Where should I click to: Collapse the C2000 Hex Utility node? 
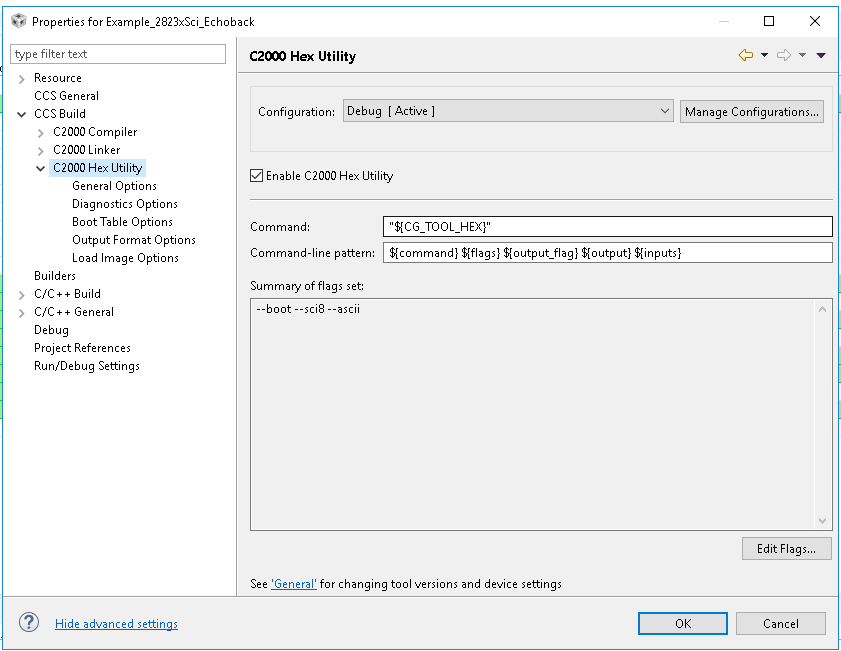click(x=40, y=168)
